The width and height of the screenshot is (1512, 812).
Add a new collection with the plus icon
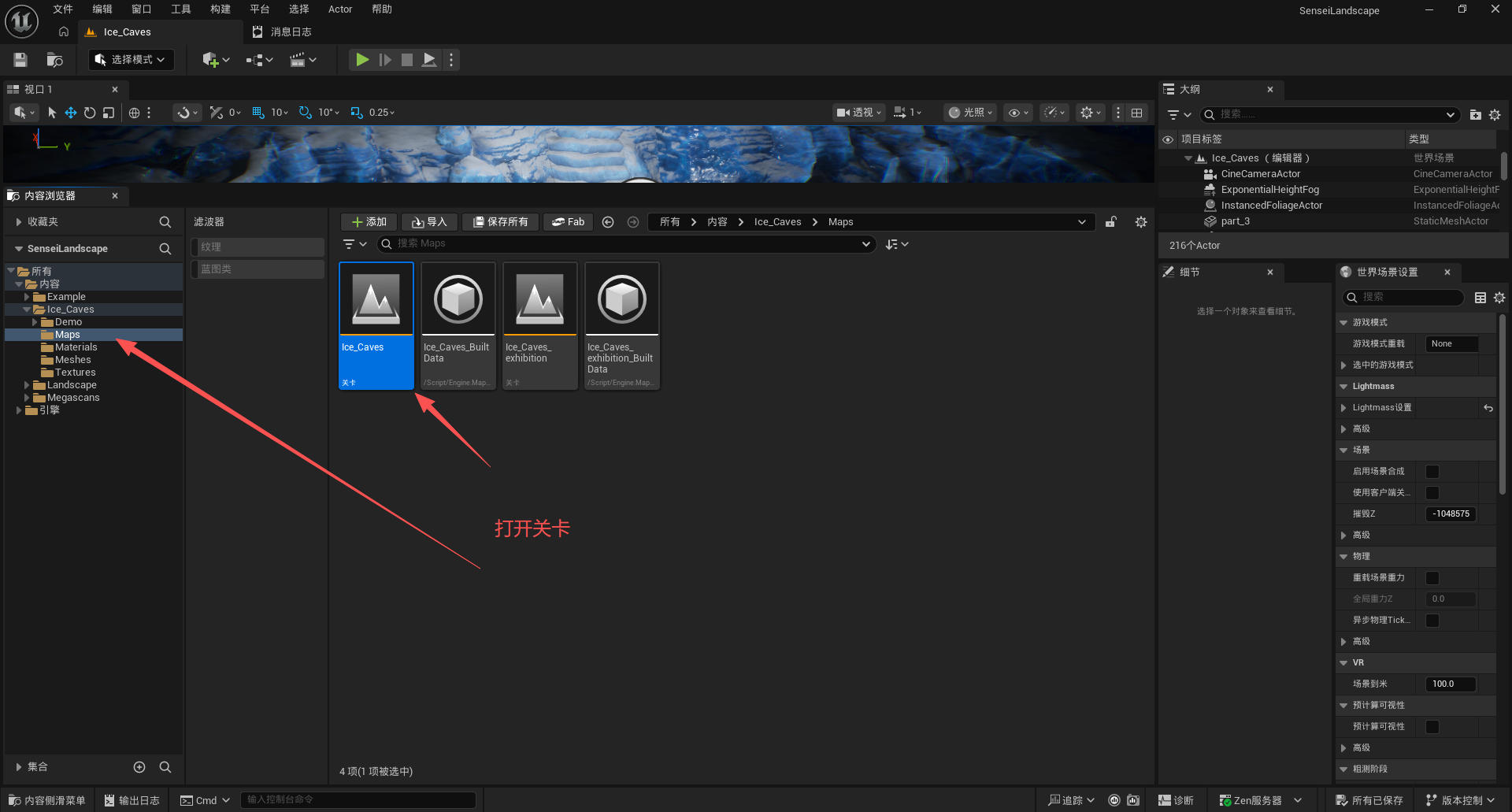coord(139,767)
